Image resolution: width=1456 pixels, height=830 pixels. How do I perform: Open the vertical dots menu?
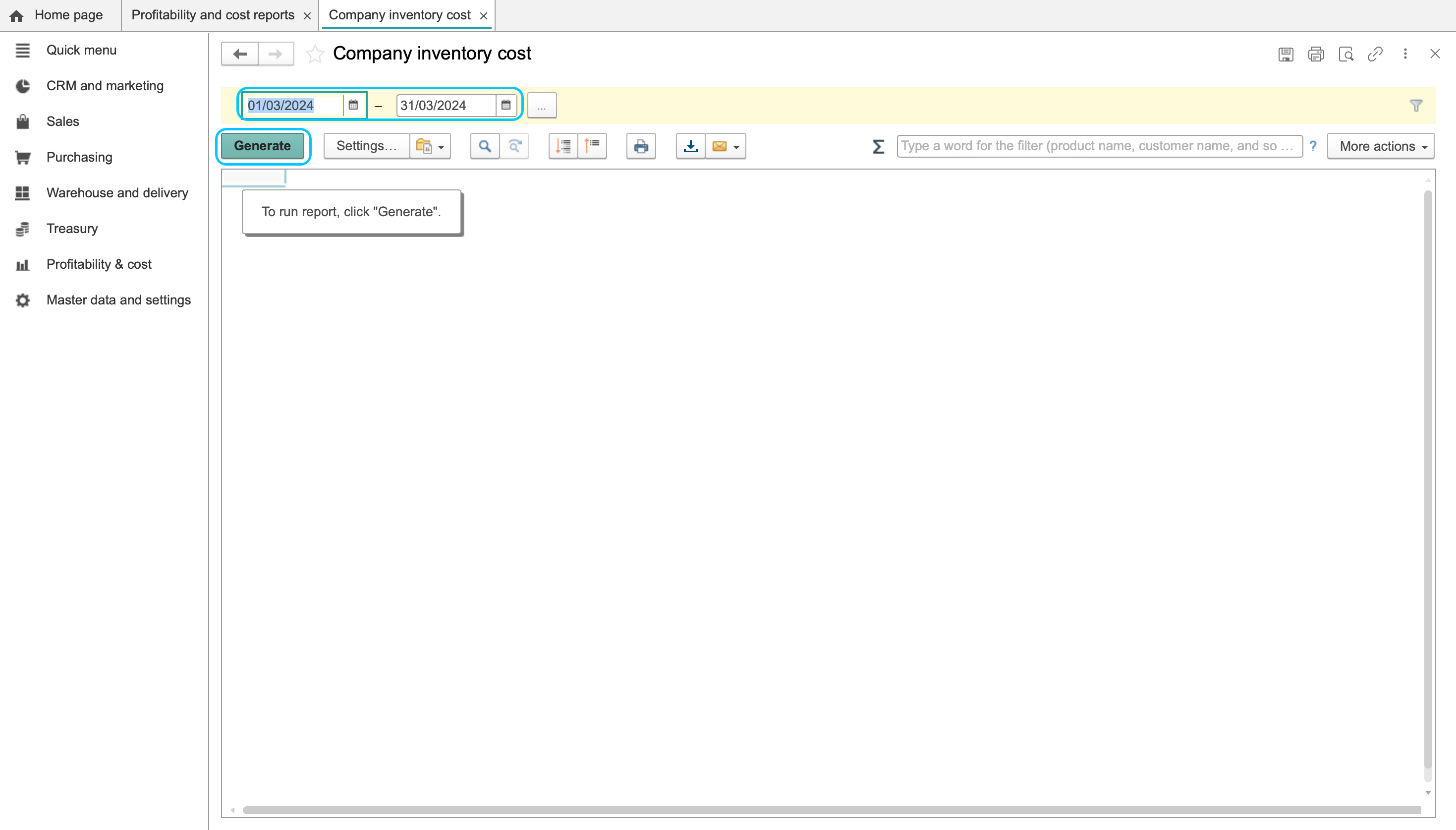1405,54
